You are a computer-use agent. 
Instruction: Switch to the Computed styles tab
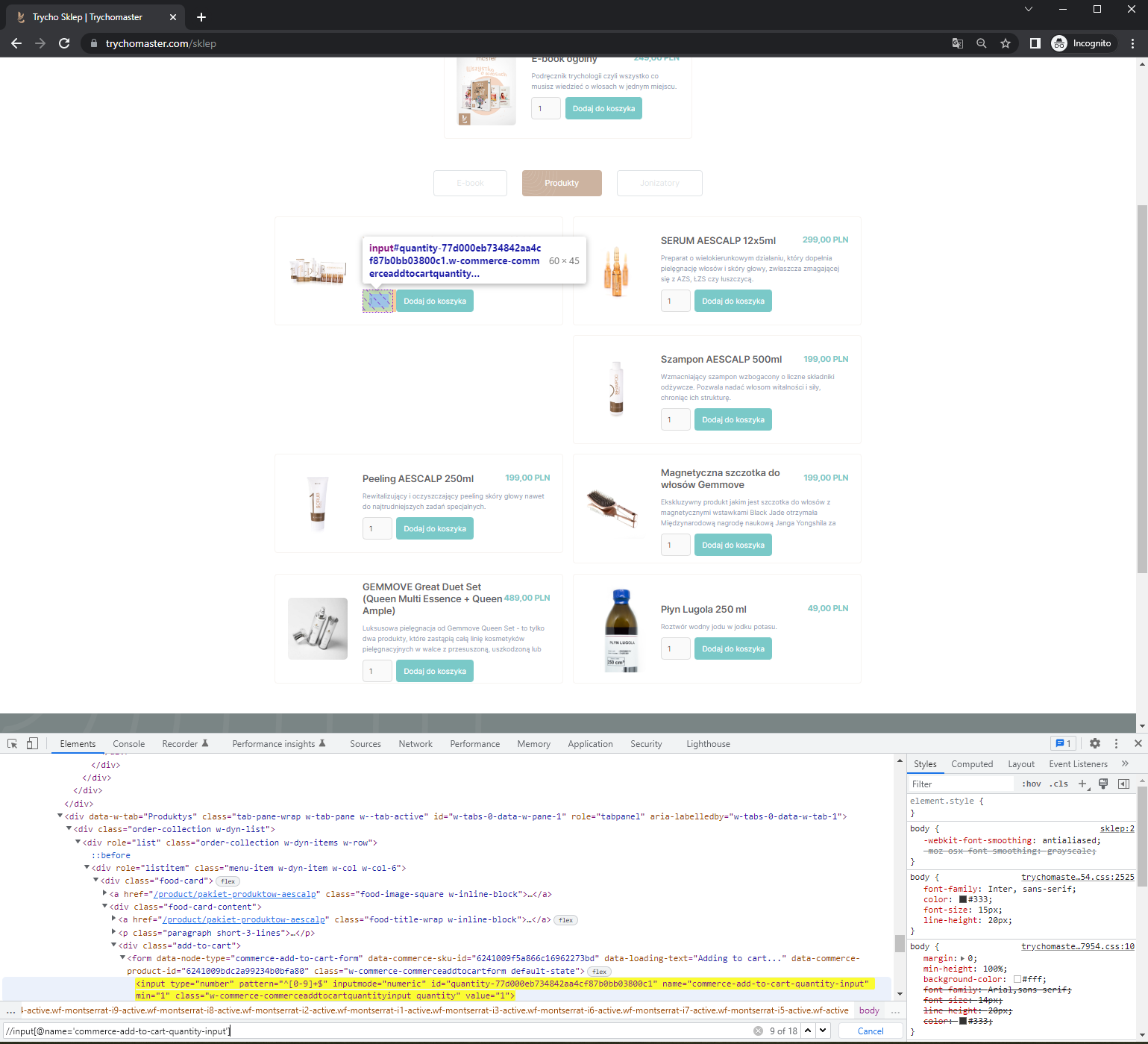pos(972,764)
